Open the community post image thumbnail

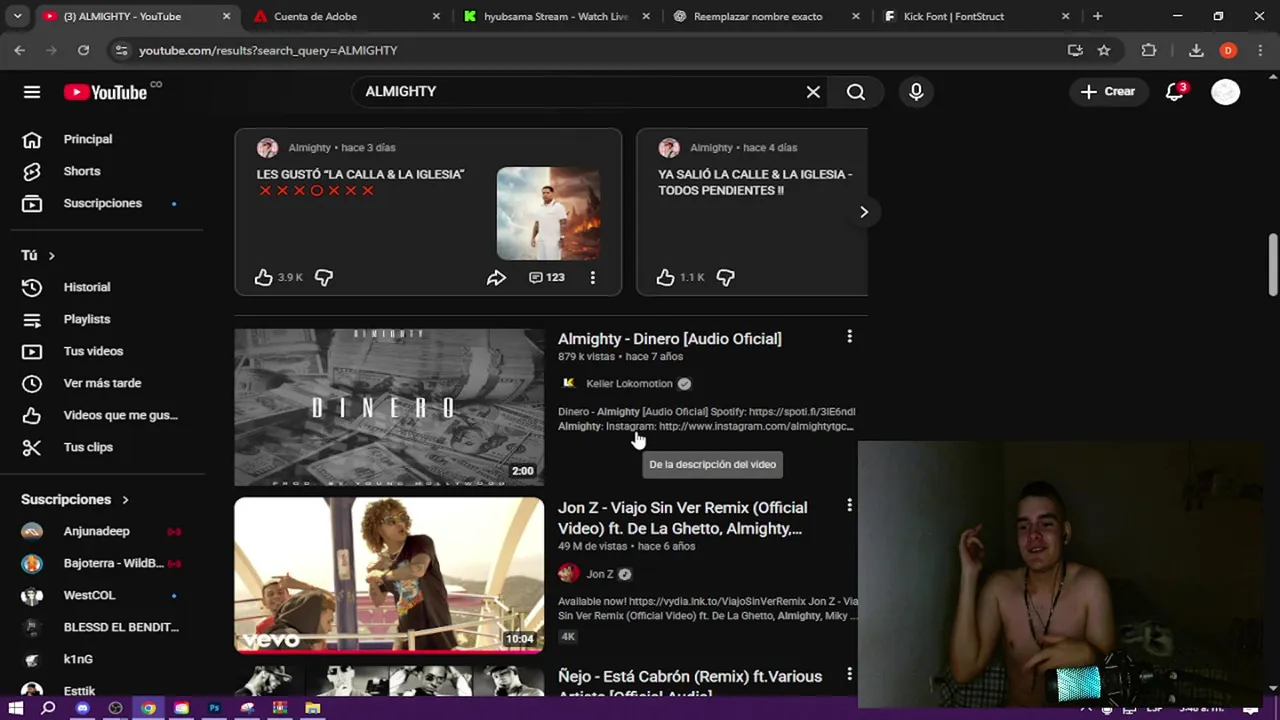548,213
